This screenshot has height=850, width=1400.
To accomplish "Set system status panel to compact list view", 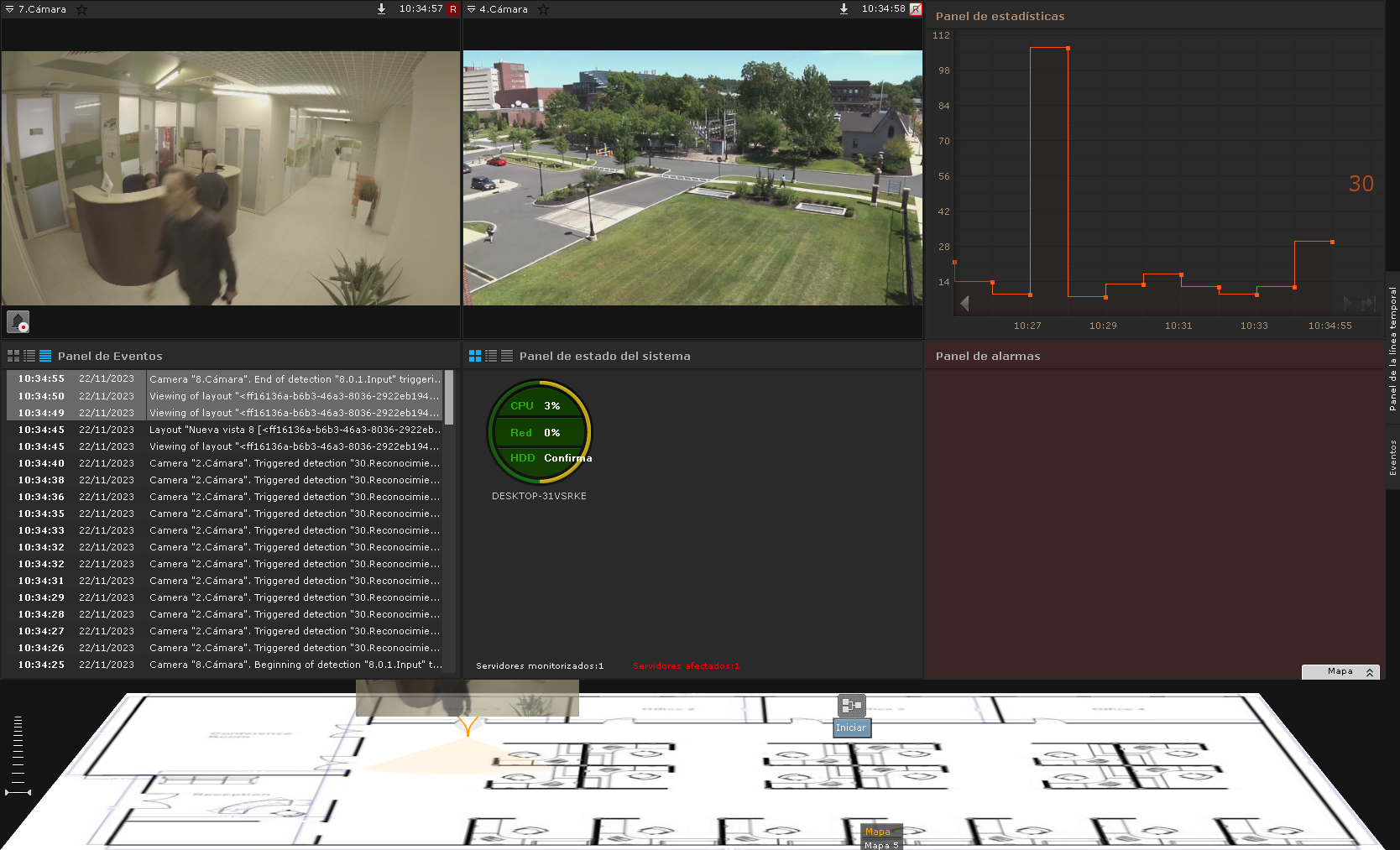I will 491,356.
